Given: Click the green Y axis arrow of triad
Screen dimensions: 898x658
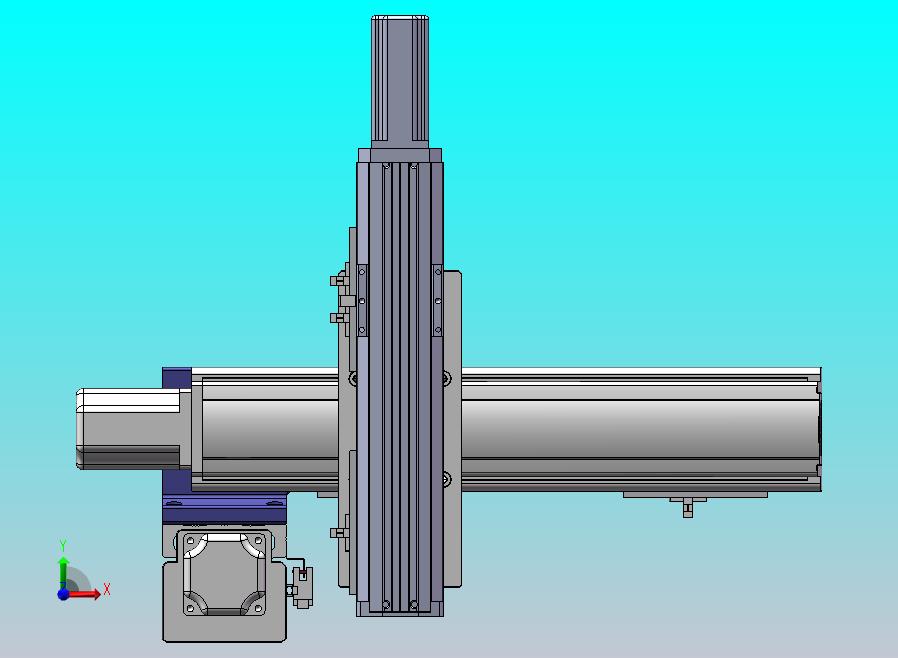Looking at the screenshot, I should [x=64, y=572].
